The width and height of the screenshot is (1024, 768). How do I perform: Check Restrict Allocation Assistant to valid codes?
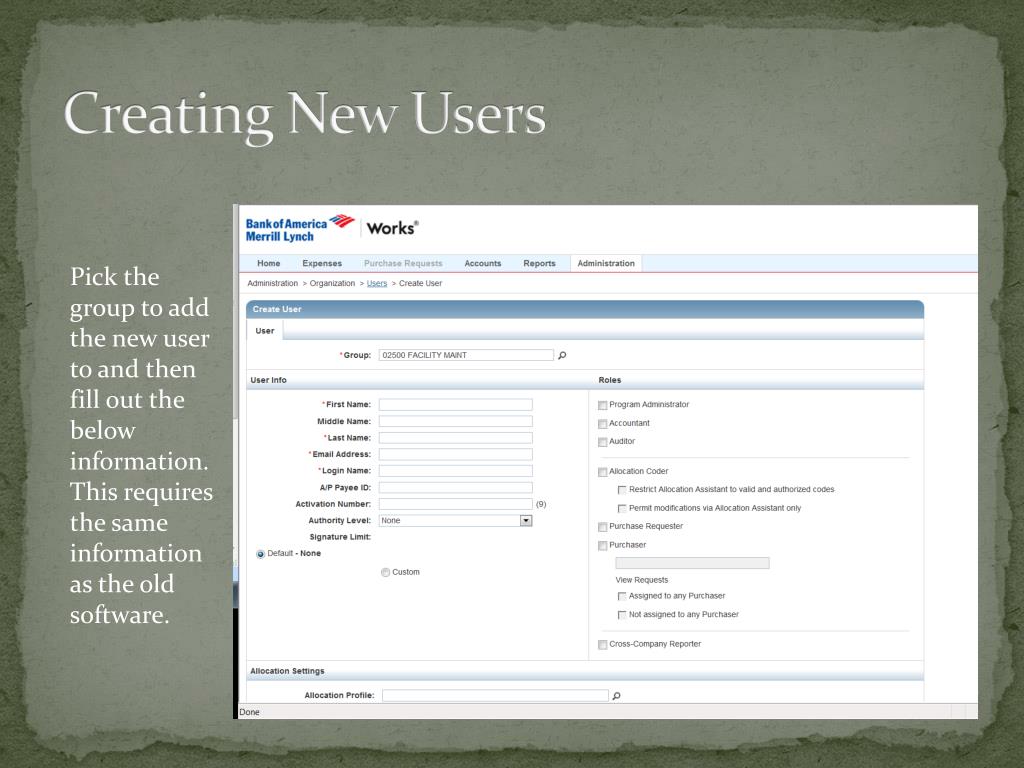click(622, 490)
